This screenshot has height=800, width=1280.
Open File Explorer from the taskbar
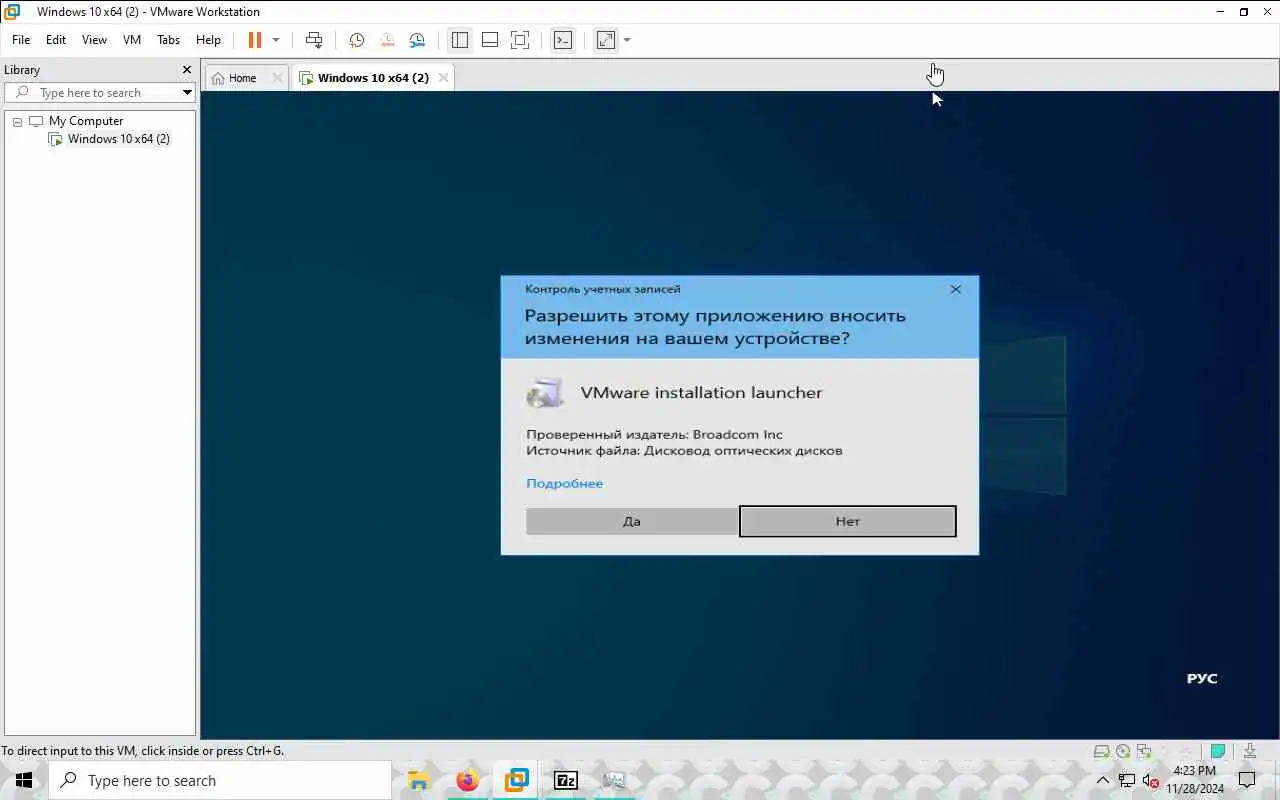point(418,780)
